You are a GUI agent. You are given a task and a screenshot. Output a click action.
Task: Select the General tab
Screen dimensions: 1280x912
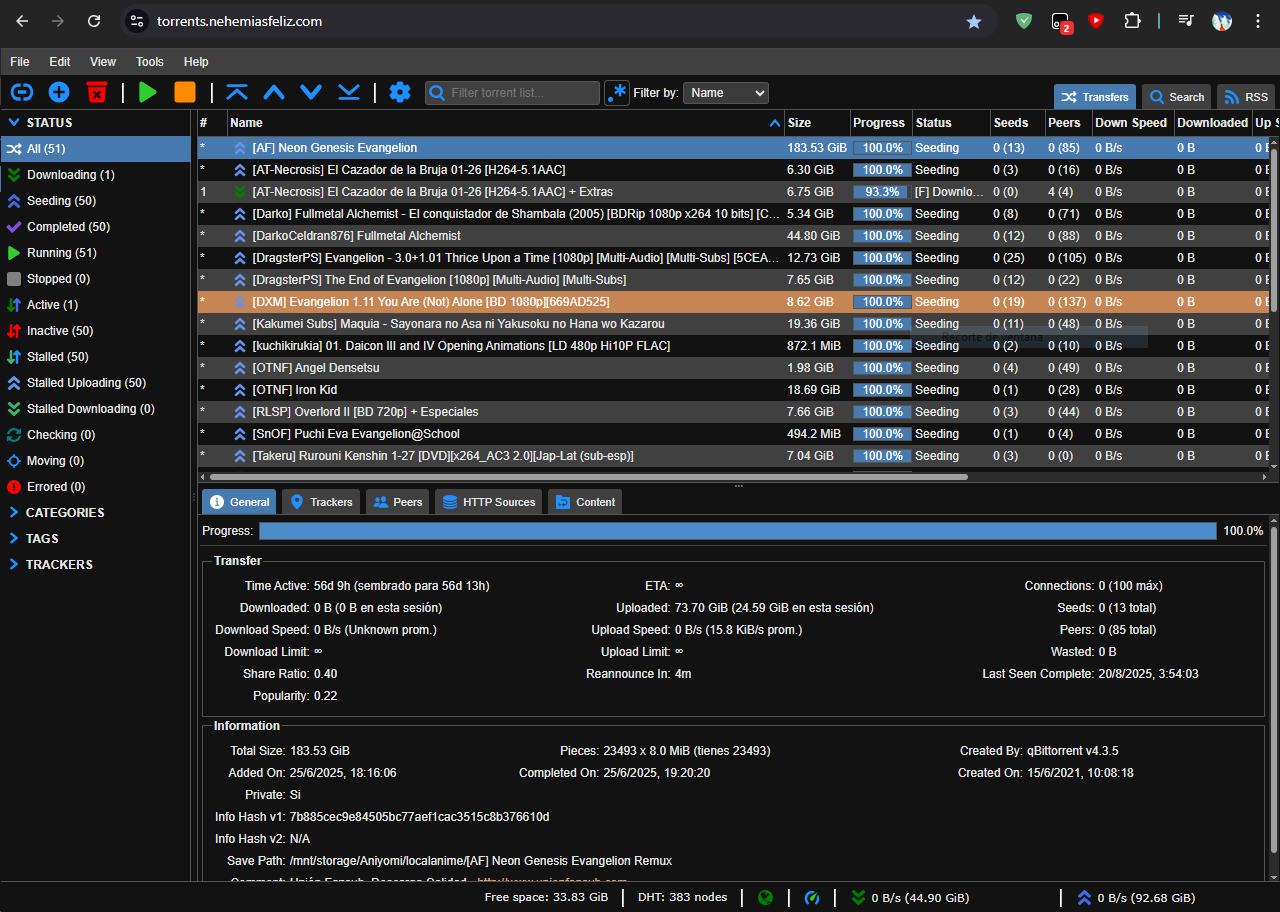point(240,502)
